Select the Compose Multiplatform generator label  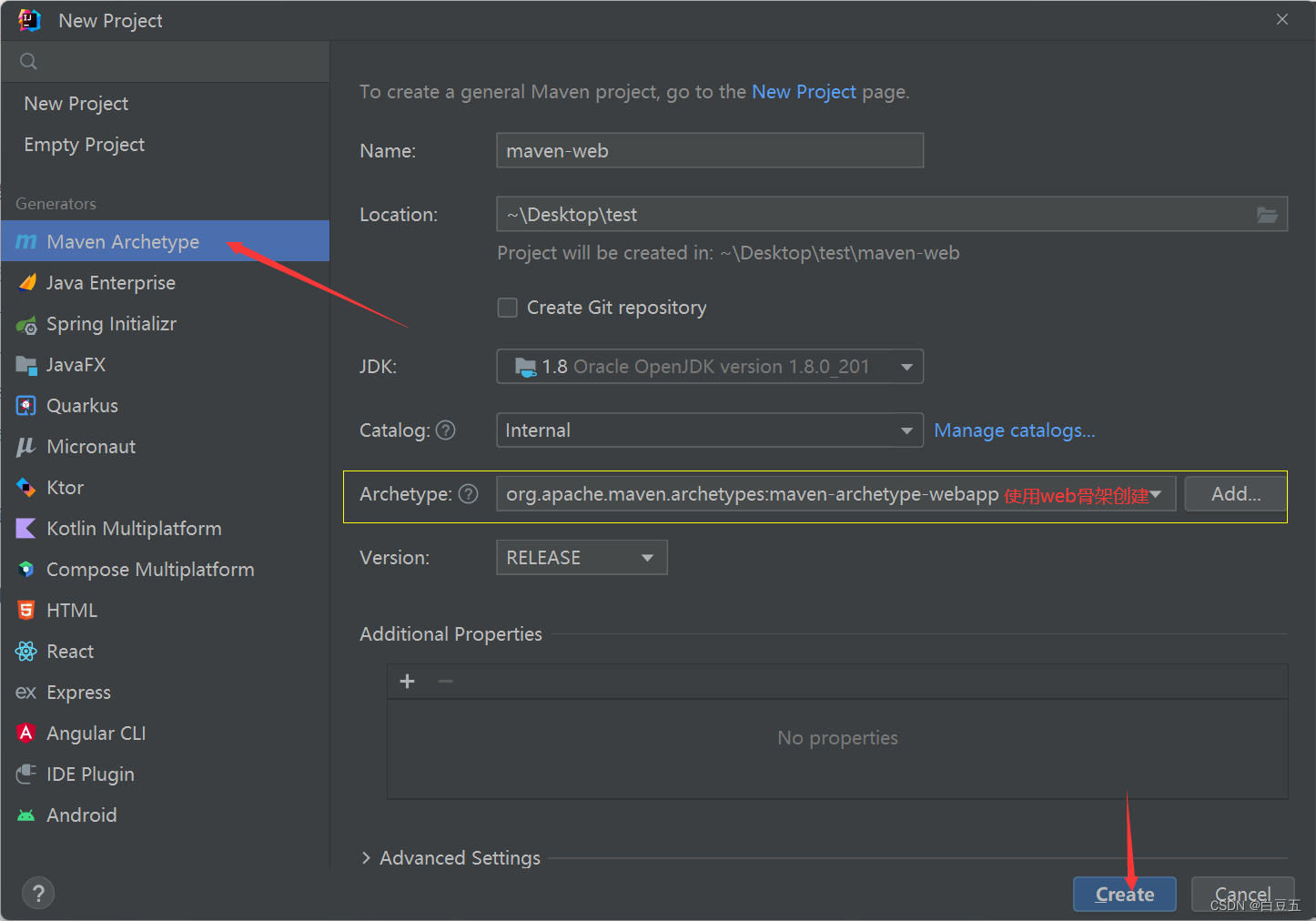150,570
